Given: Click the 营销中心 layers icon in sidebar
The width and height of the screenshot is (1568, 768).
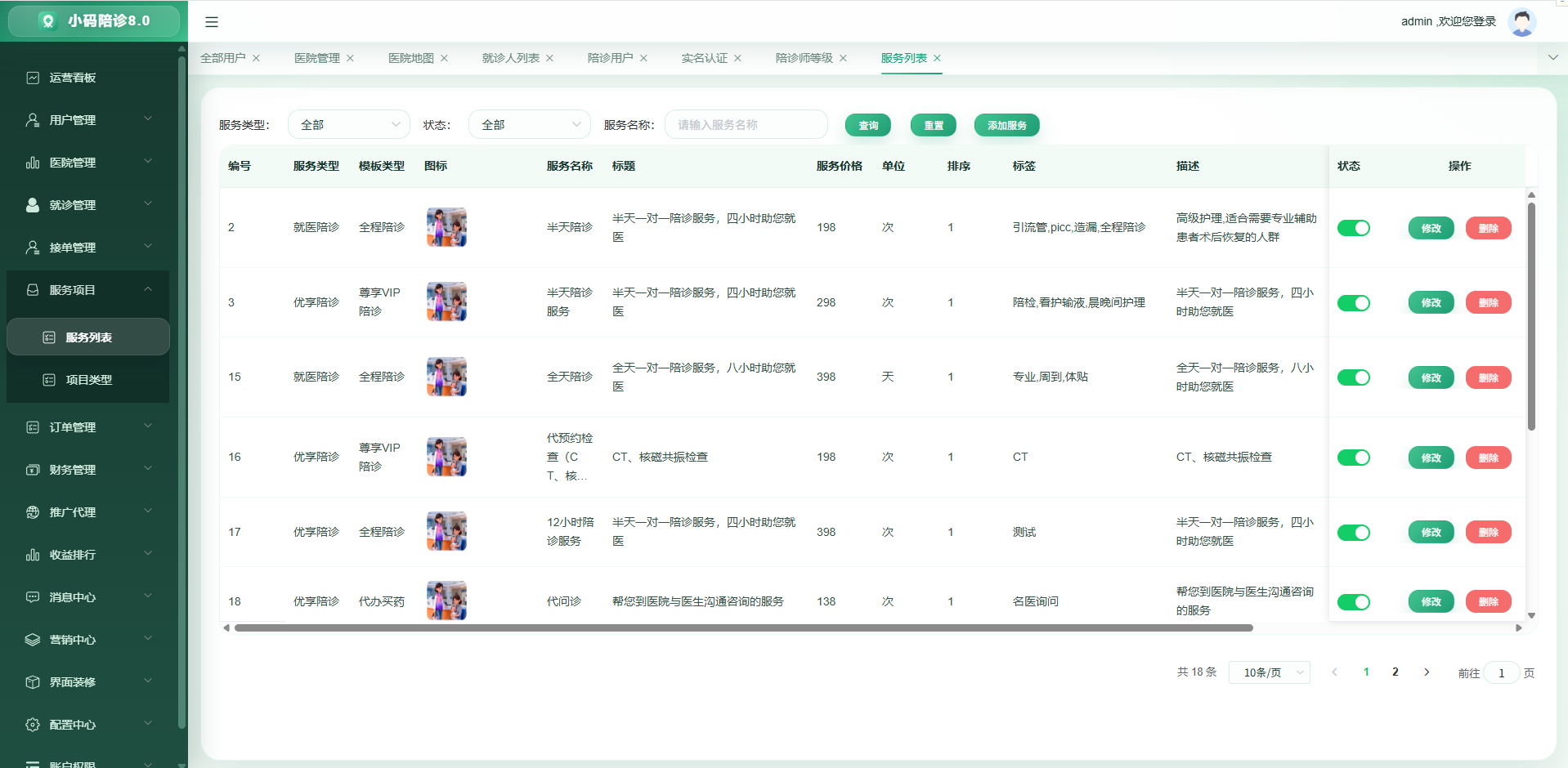Looking at the screenshot, I should pyautogui.click(x=33, y=640).
